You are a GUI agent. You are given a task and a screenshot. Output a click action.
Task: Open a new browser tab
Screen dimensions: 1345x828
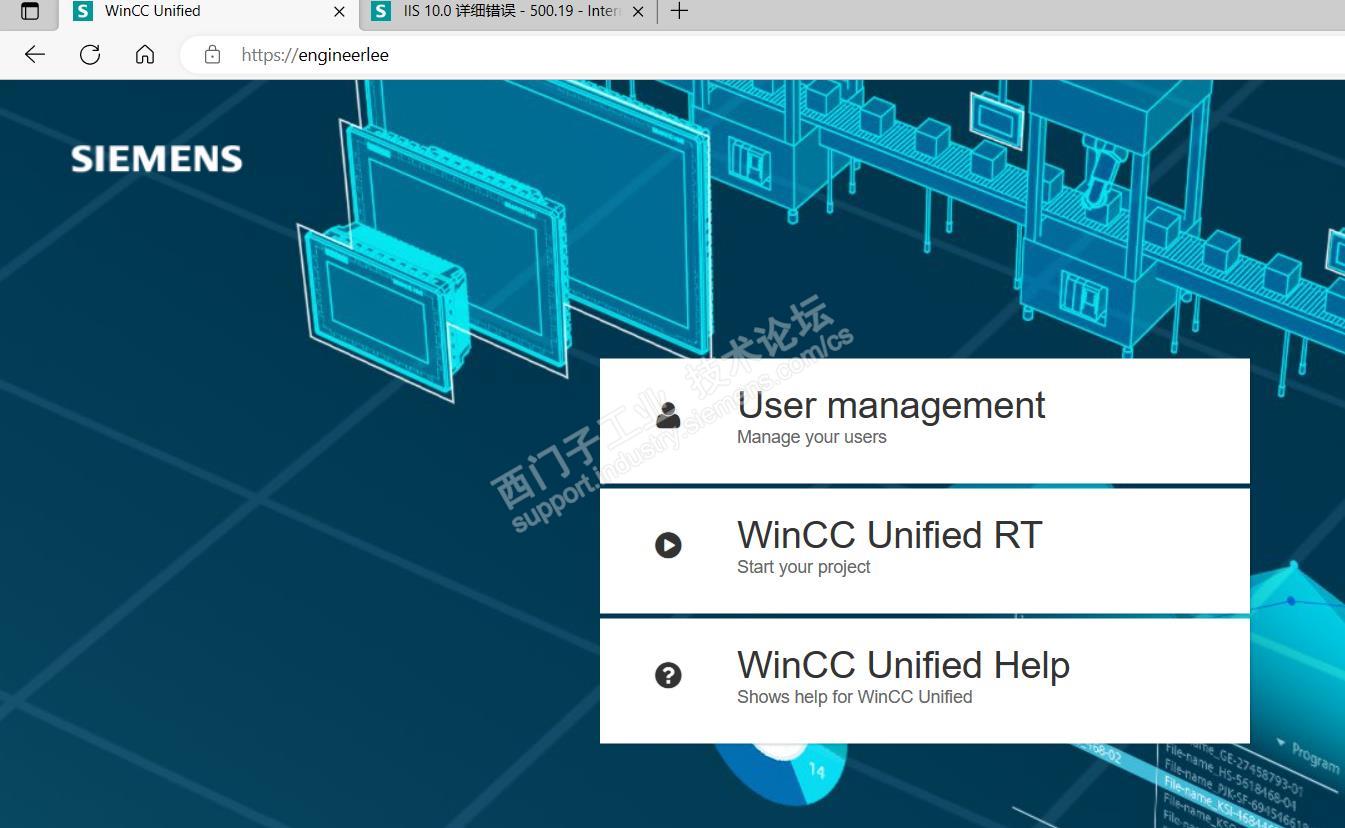coord(679,11)
